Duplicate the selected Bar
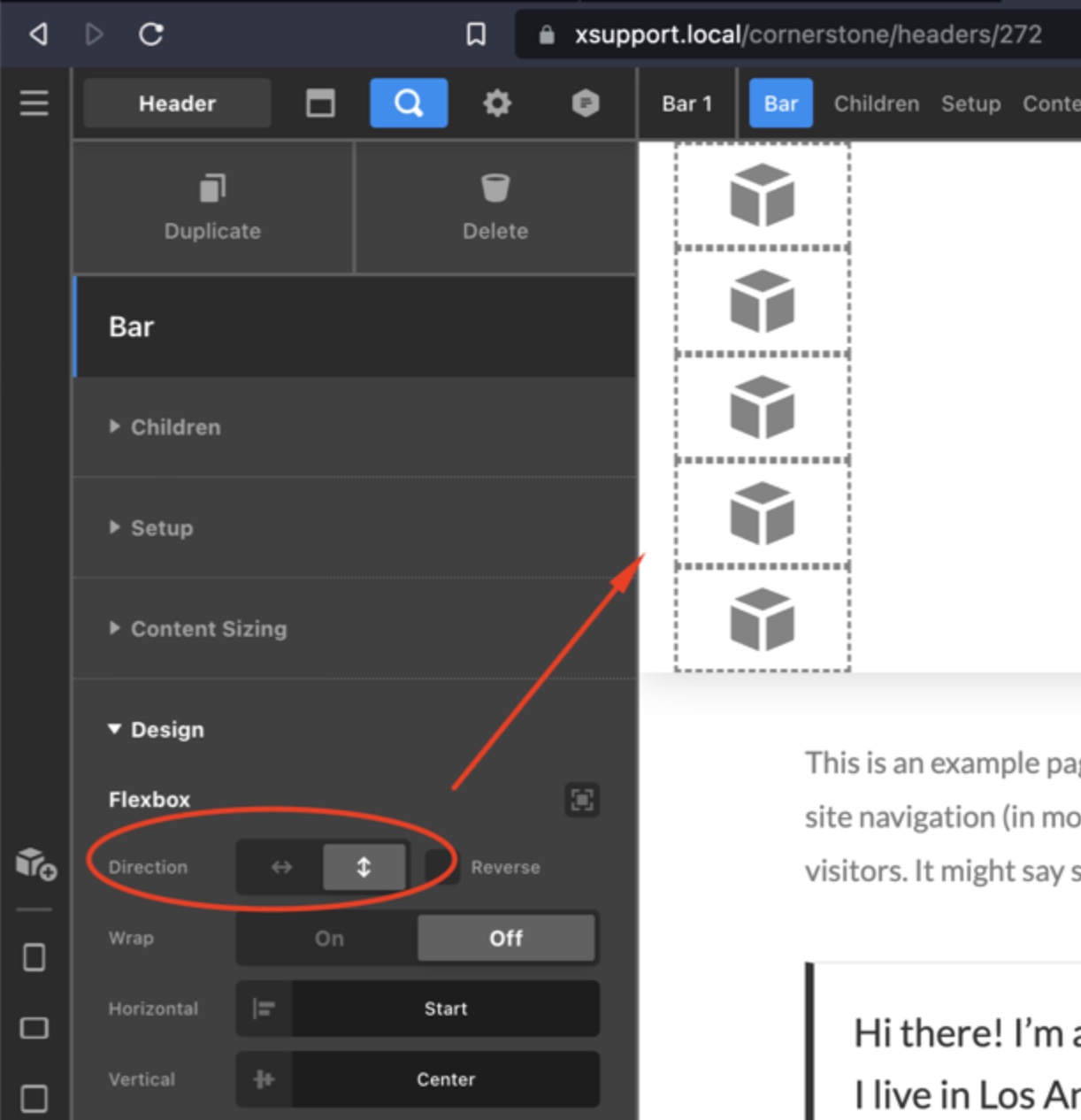Screen dimensions: 1081x1120 click(x=212, y=207)
